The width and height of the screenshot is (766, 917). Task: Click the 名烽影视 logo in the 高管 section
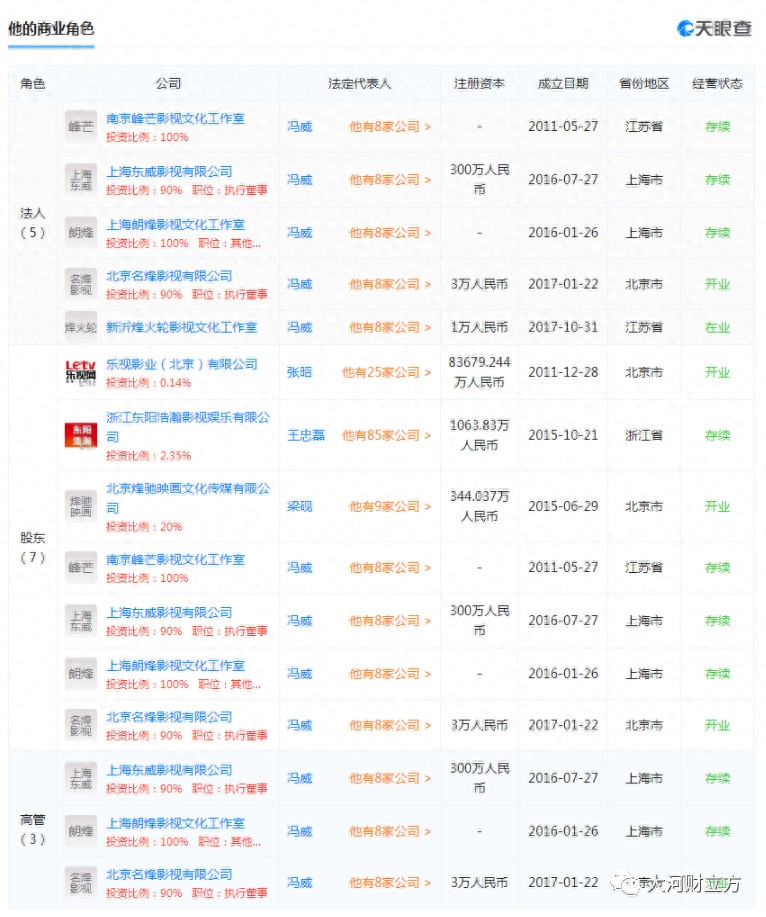click(81, 882)
